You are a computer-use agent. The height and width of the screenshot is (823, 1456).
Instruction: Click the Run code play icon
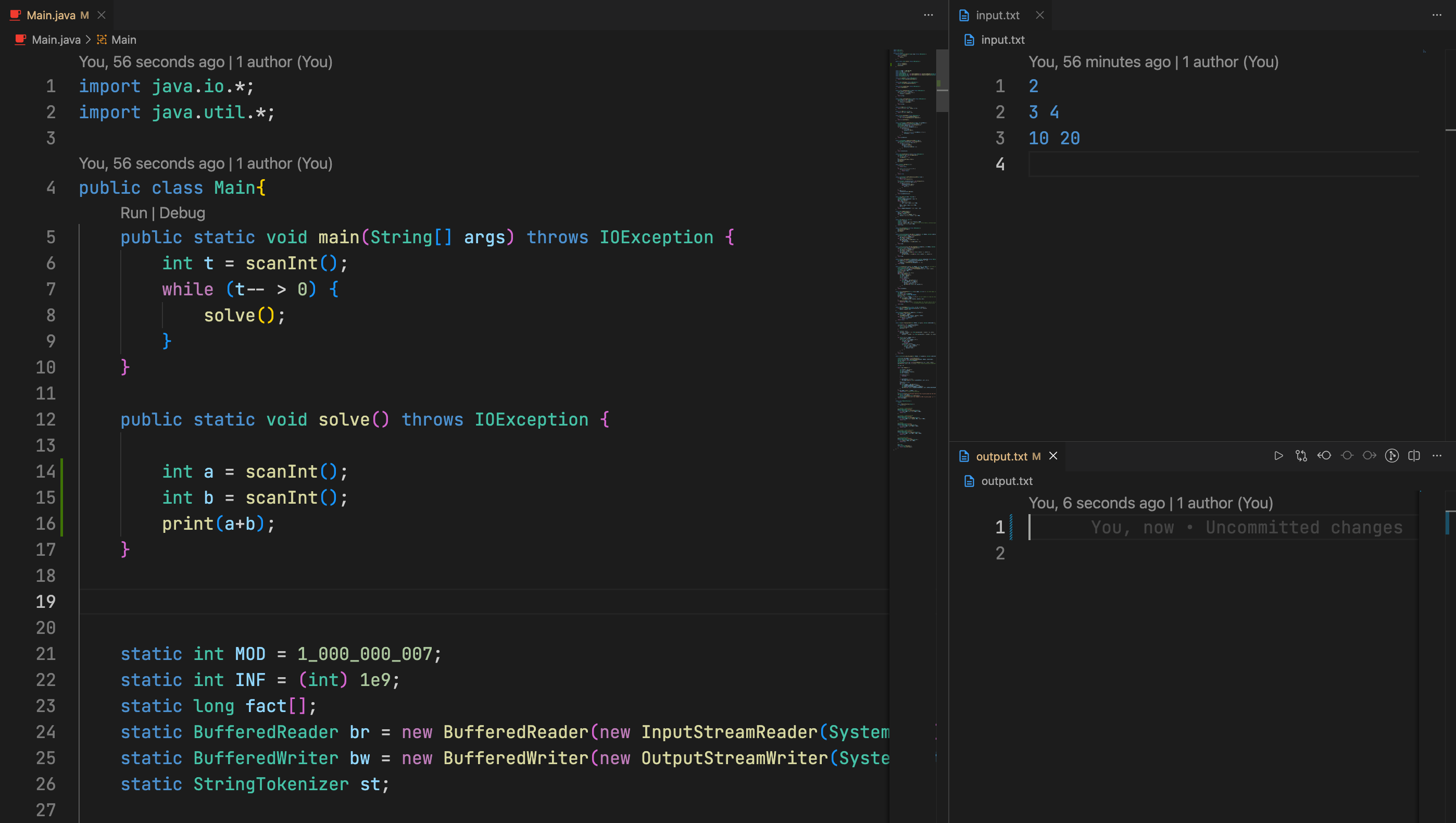pos(1278,456)
